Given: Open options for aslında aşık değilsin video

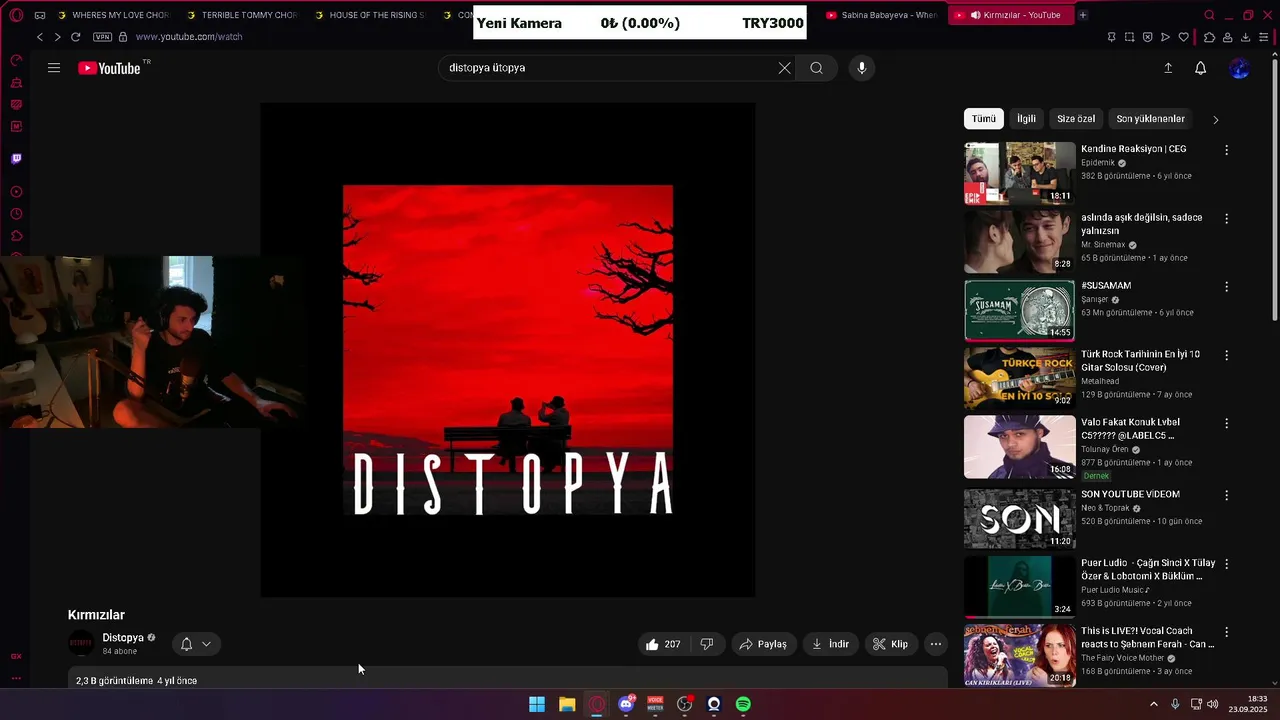Looking at the screenshot, I should 1226,218.
